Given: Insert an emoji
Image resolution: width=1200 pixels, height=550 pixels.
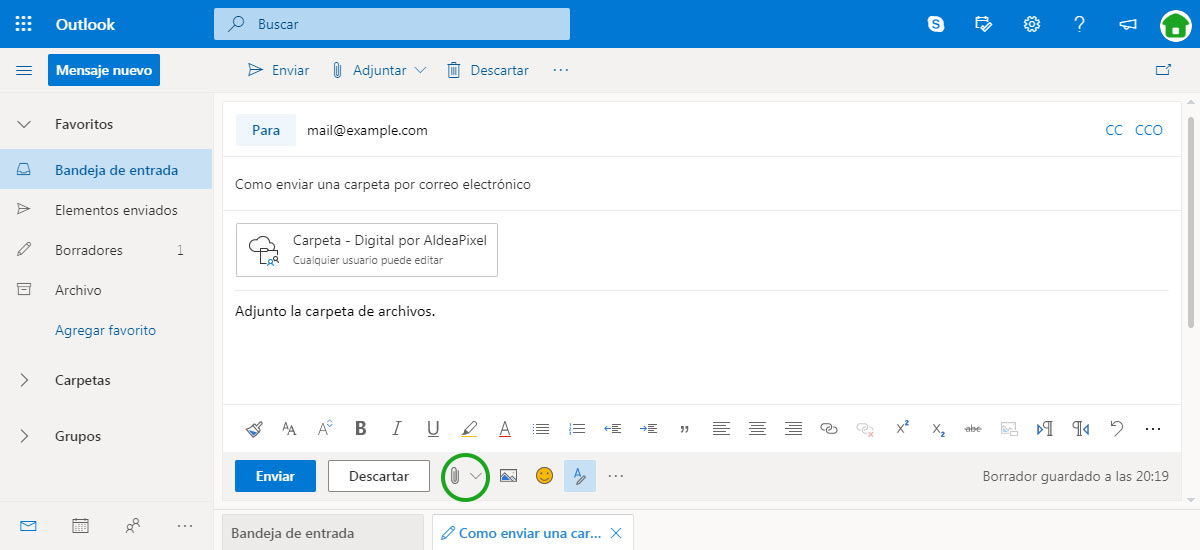Looking at the screenshot, I should pos(544,476).
